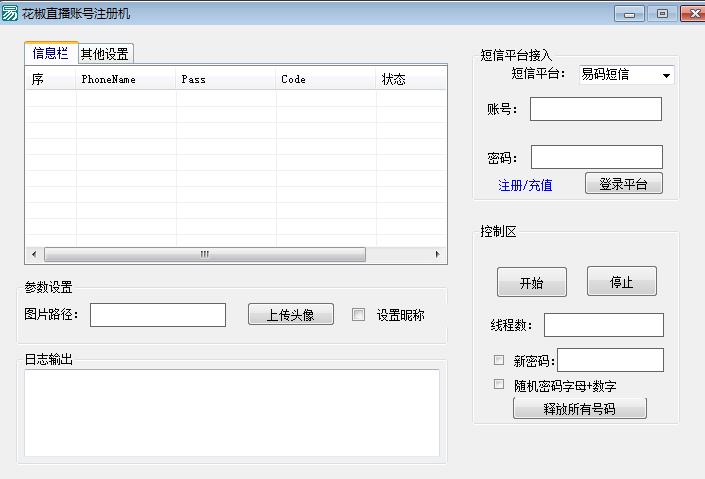Enable the 设置昵称 checkbox

click(359, 315)
